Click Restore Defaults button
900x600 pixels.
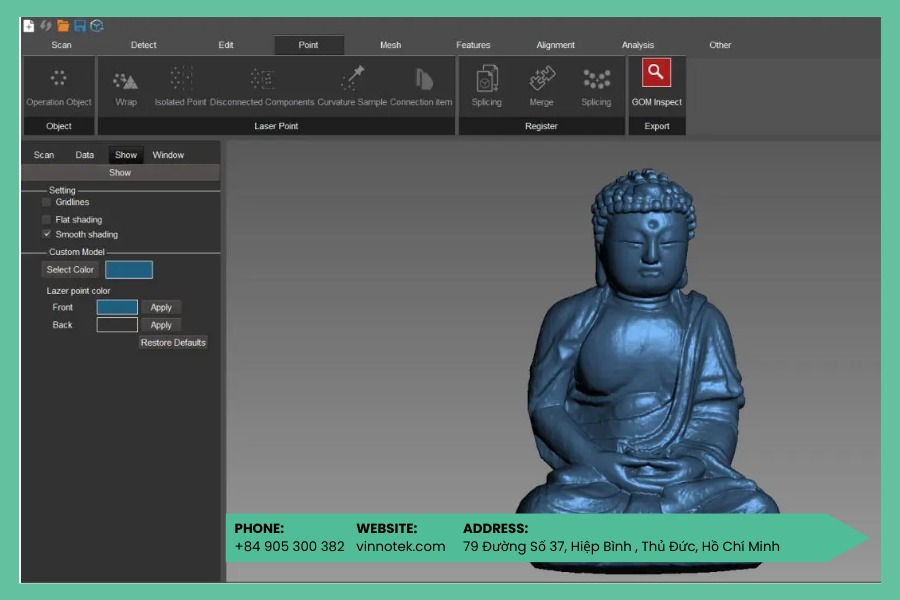(x=173, y=342)
